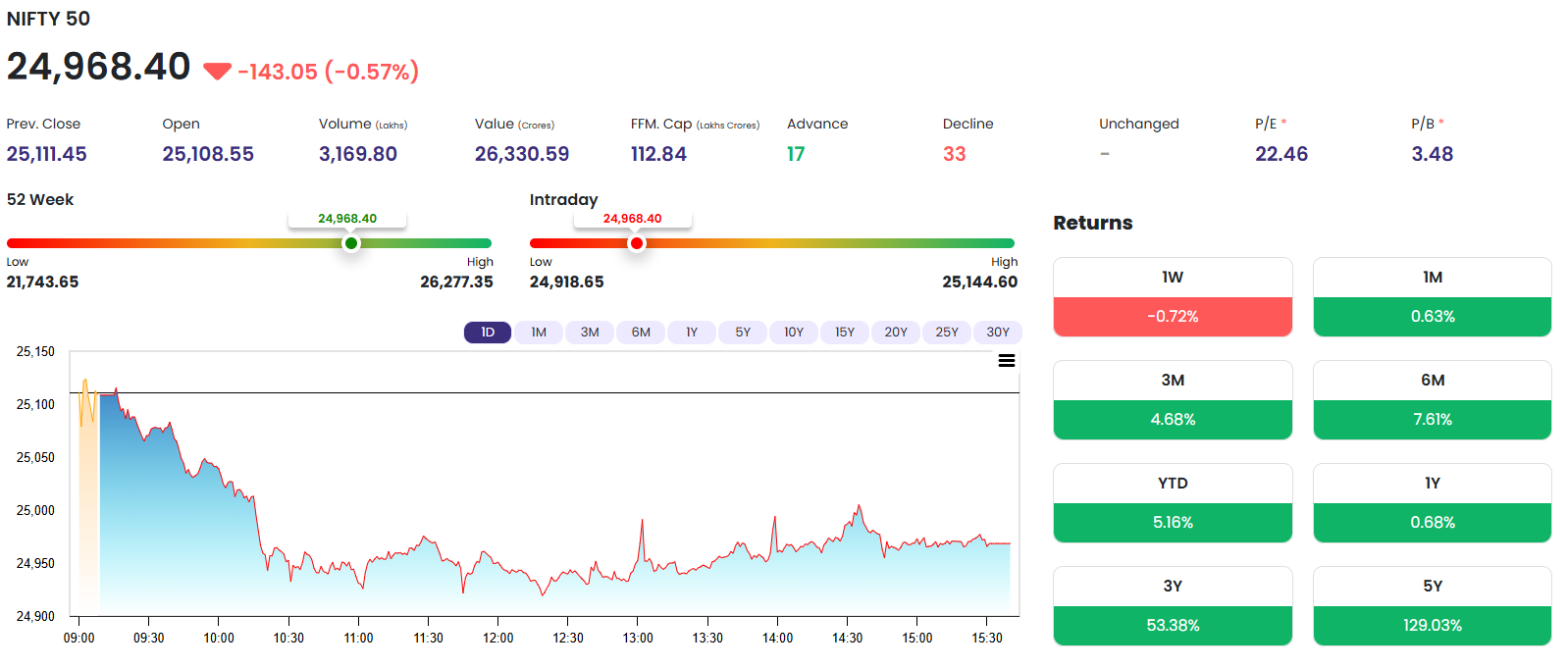Click the NIFTY 50 title
This screenshot has height=668, width=1568.
point(48,19)
